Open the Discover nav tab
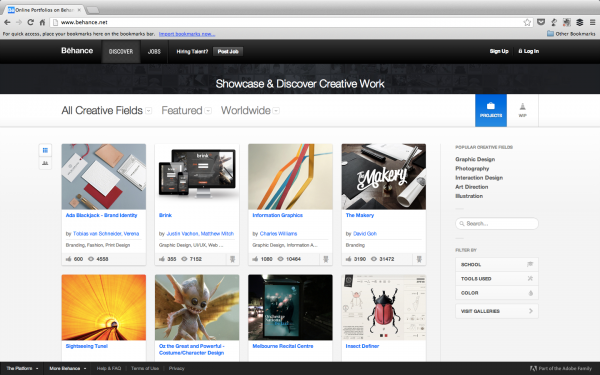600x375 pixels. click(x=121, y=51)
